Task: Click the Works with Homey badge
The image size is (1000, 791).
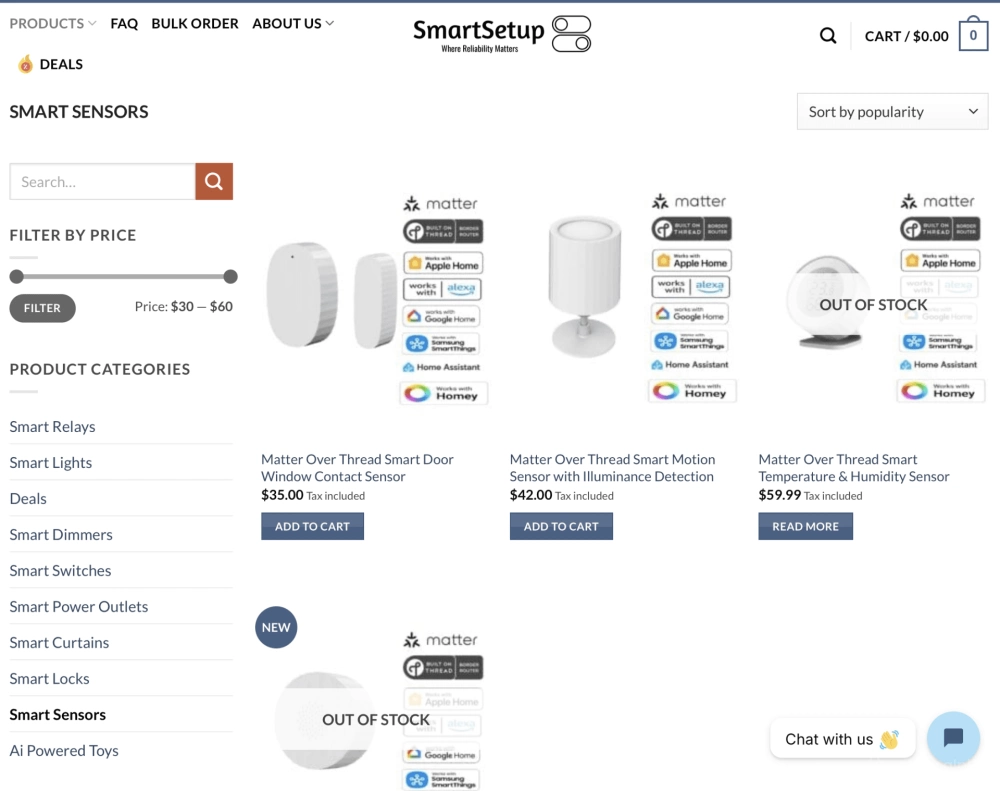Action: (x=443, y=392)
